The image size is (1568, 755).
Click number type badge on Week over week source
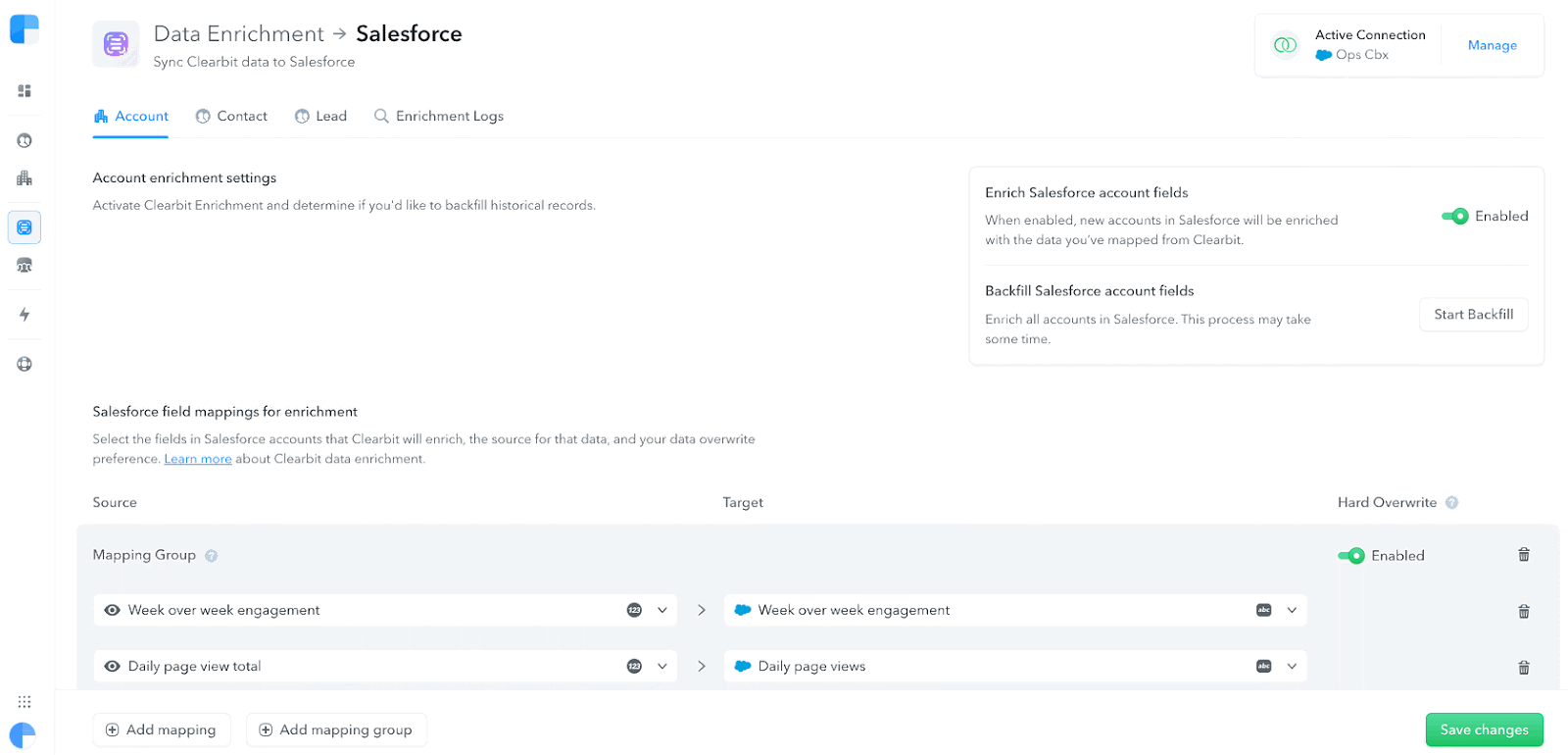tap(634, 610)
